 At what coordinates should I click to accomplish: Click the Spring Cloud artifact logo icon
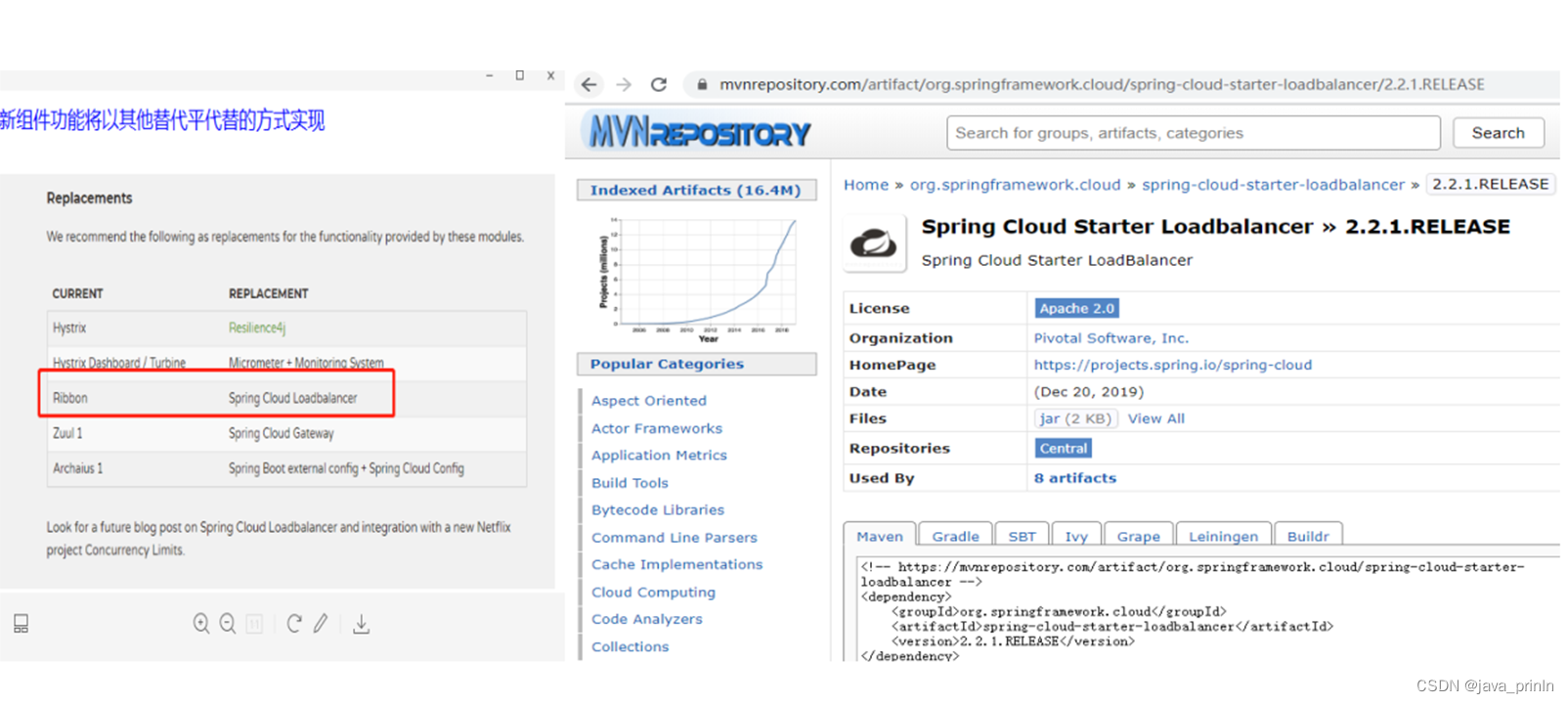[873, 242]
